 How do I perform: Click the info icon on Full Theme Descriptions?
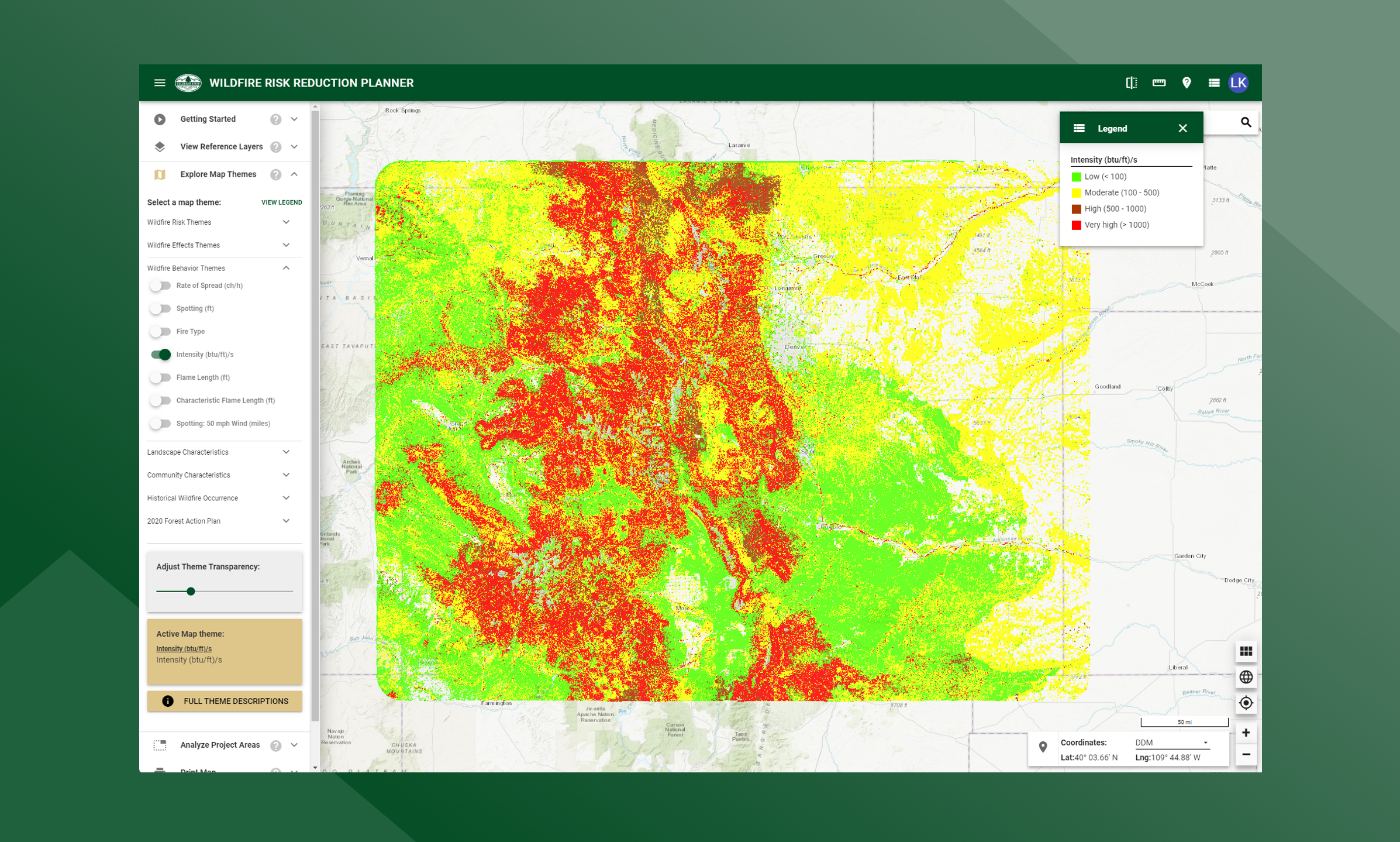click(168, 701)
